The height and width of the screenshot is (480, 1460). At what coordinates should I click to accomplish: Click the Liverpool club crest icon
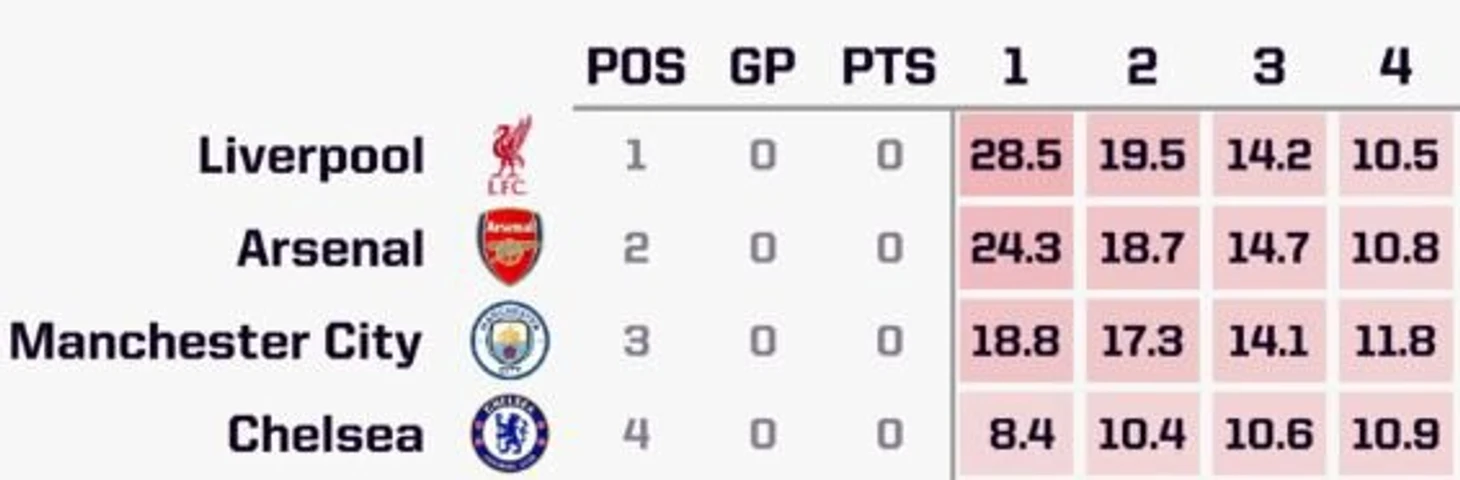(510, 155)
